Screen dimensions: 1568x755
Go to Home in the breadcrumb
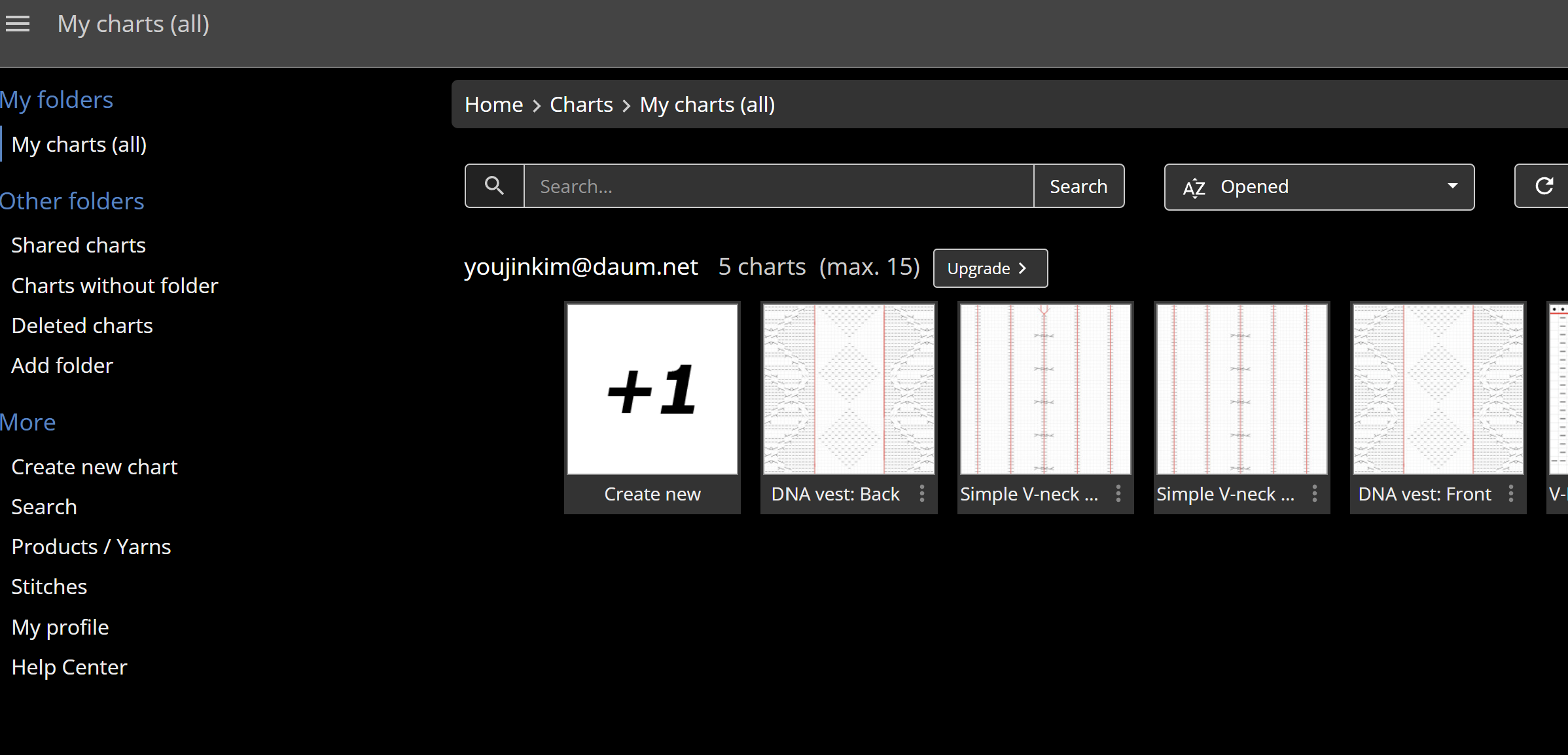[493, 105]
